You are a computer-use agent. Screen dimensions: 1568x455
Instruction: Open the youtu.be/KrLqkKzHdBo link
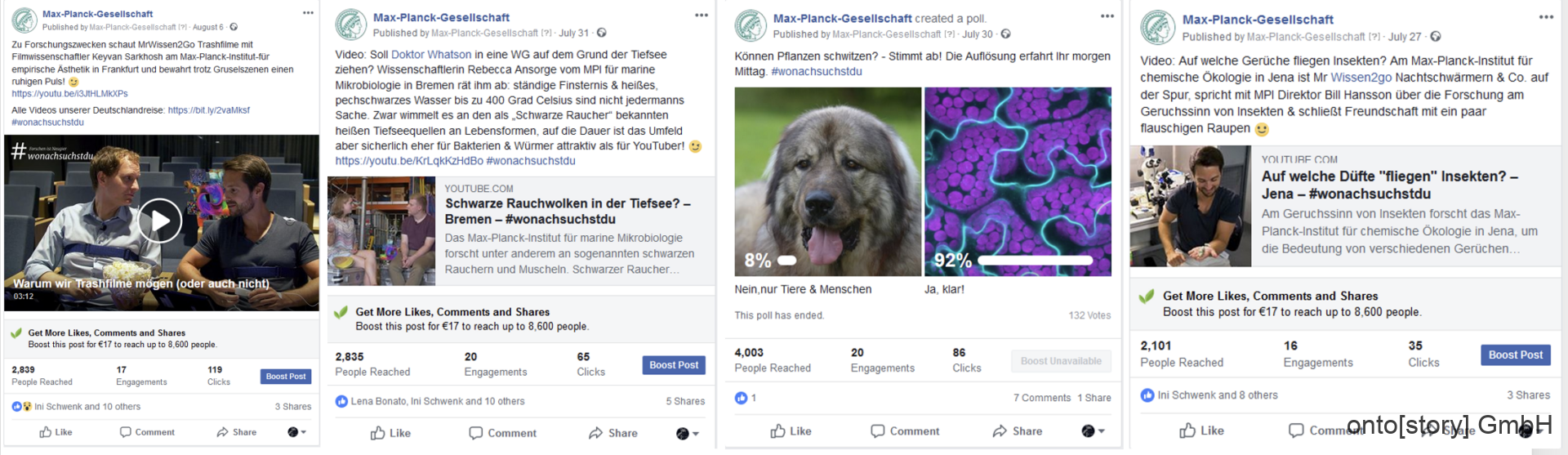tap(408, 161)
